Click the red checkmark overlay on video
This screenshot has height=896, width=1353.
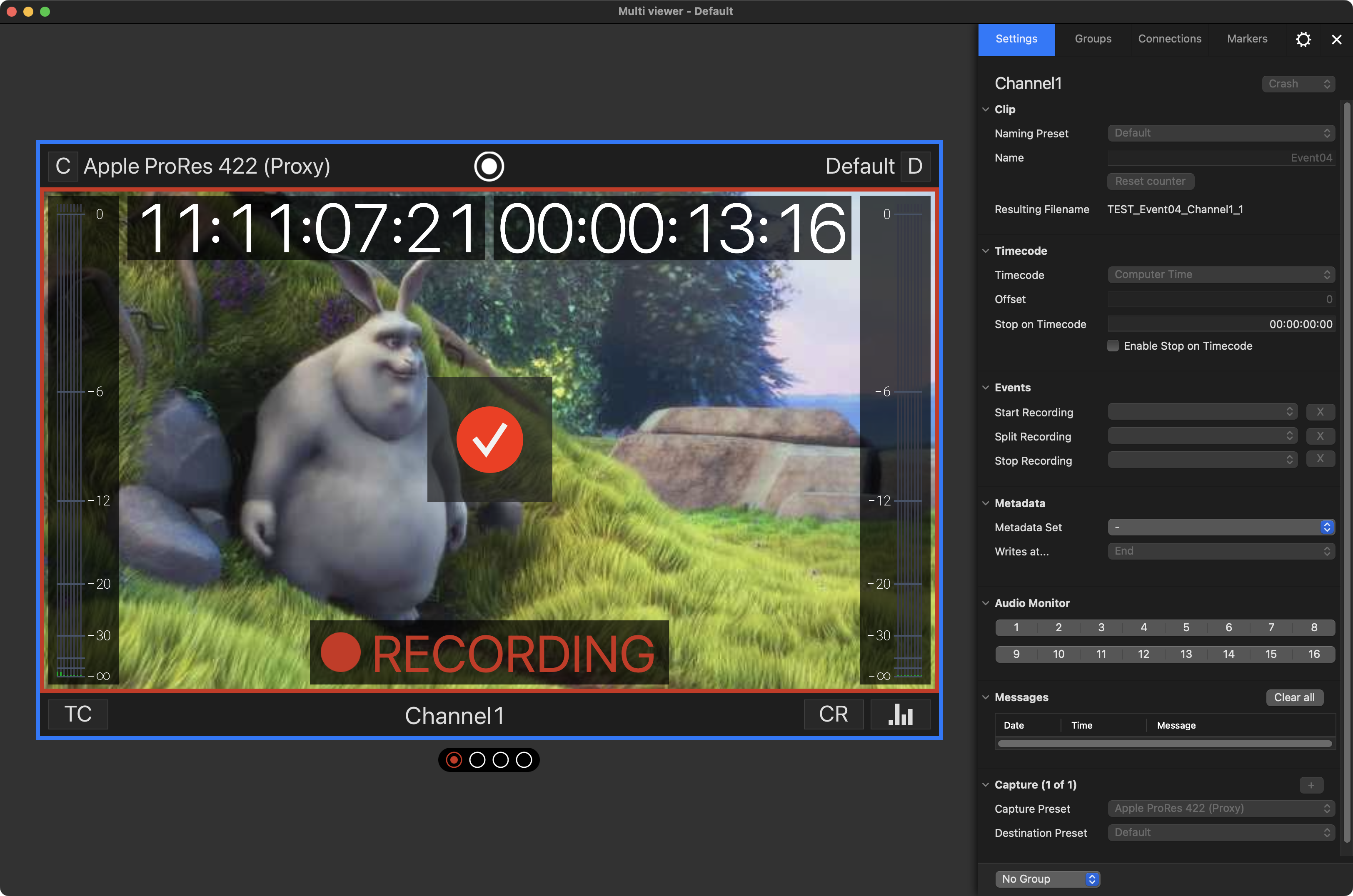(490, 439)
